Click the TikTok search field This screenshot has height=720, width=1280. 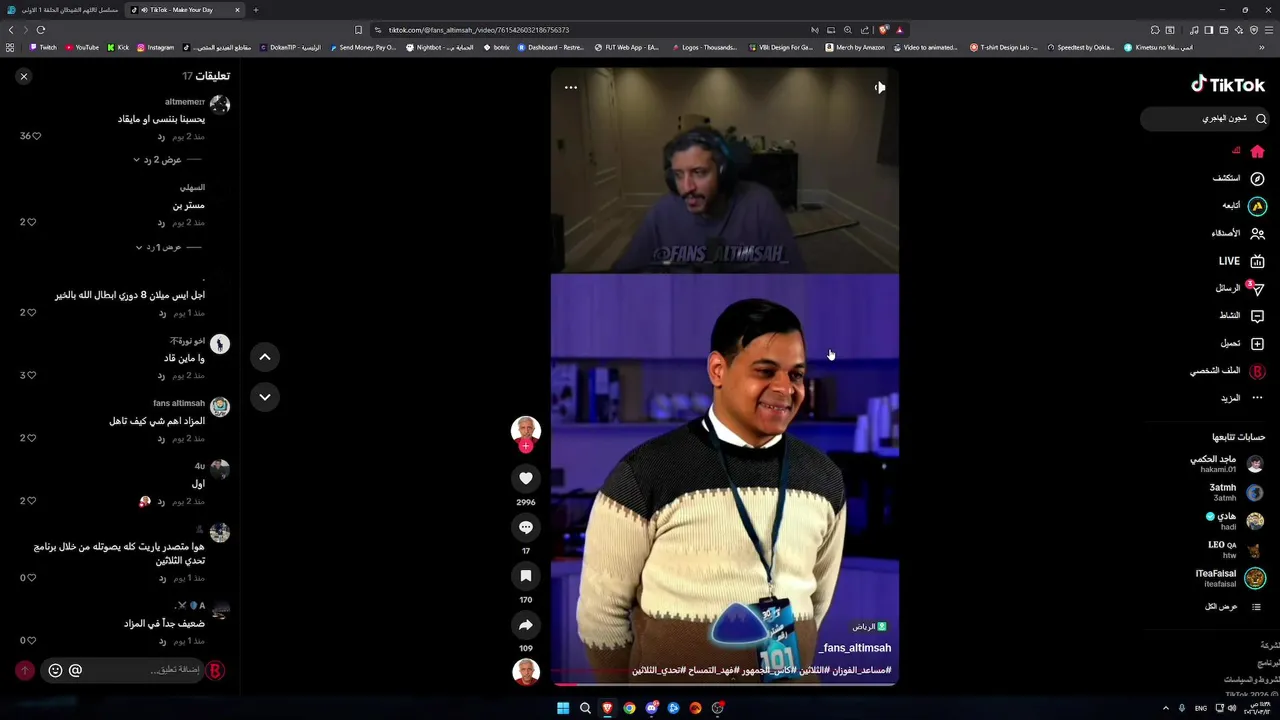tap(1204, 119)
